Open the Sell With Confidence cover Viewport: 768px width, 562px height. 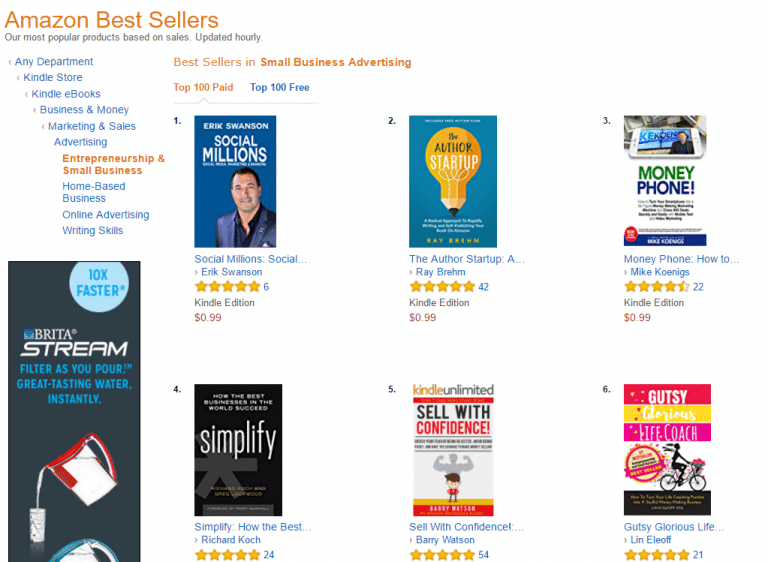(453, 450)
